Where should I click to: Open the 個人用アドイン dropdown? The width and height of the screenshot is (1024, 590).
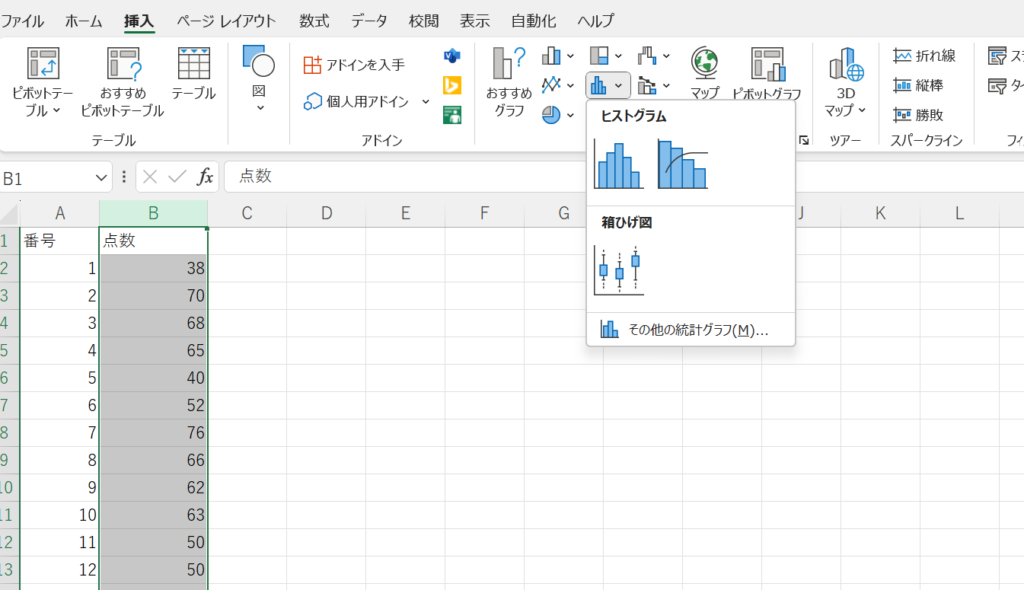[x=426, y=101]
